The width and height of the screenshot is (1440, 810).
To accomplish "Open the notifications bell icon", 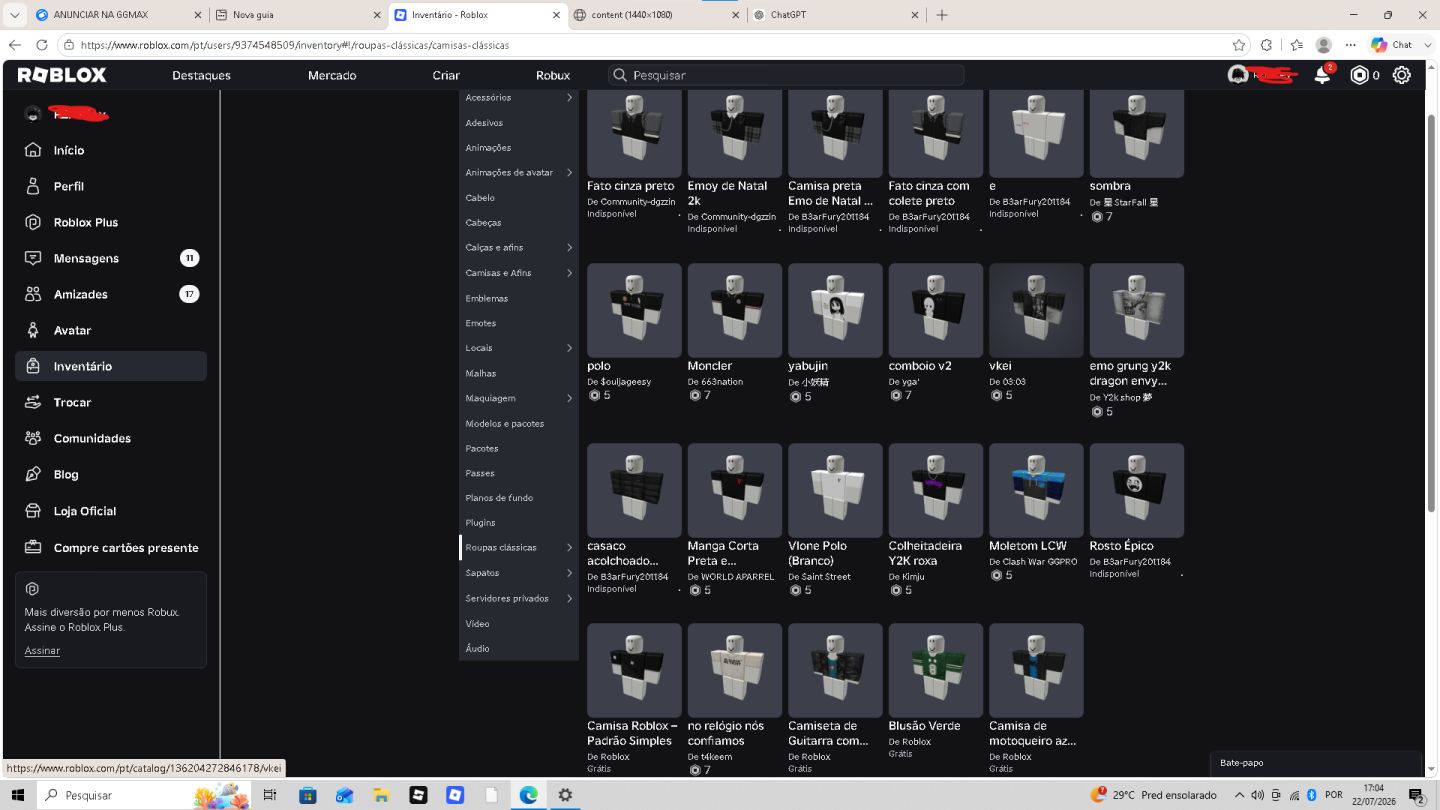I will tap(1322, 75).
